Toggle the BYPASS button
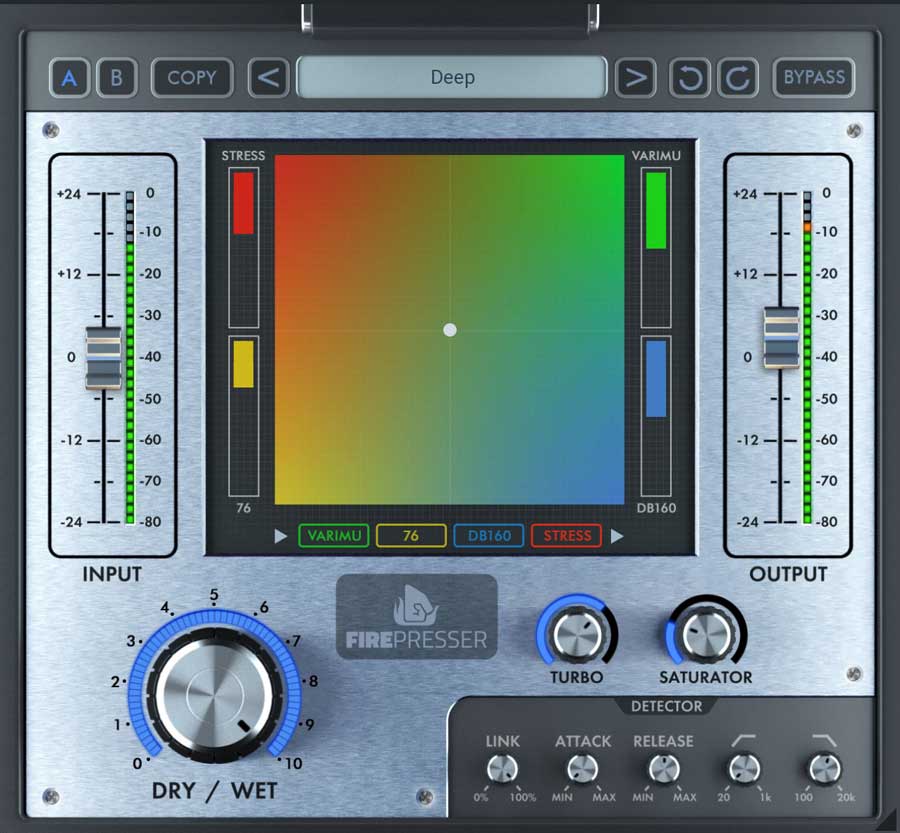Viewport: 900px width, 833px height. 814,78
